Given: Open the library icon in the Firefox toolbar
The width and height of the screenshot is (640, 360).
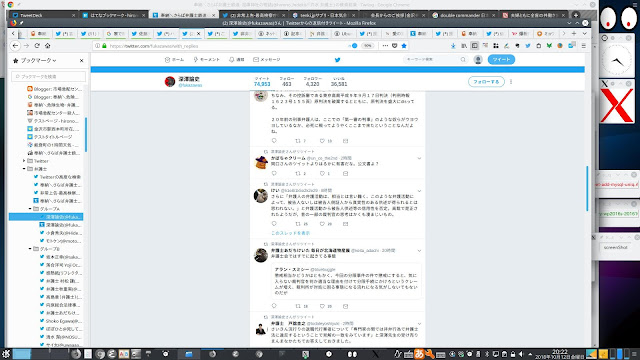Looking at the screenshot, I should point(464,46).
